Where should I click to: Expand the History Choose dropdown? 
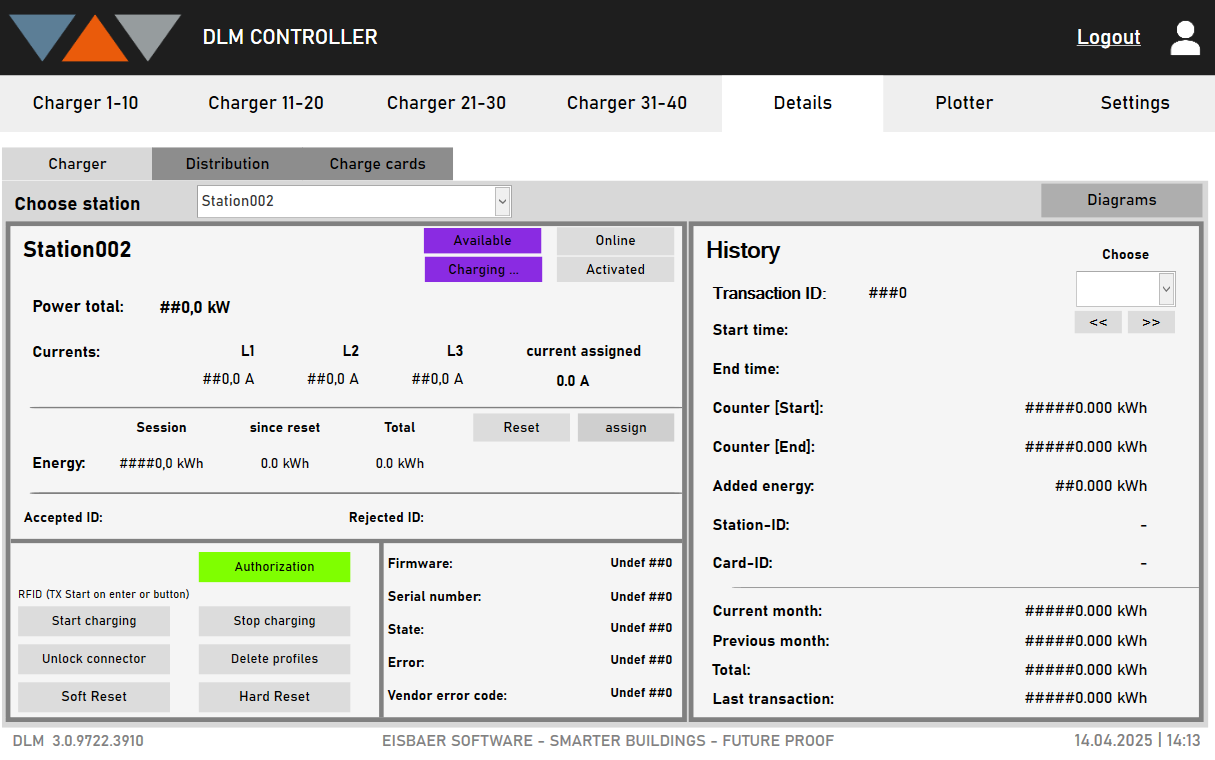pos(1125,289)
